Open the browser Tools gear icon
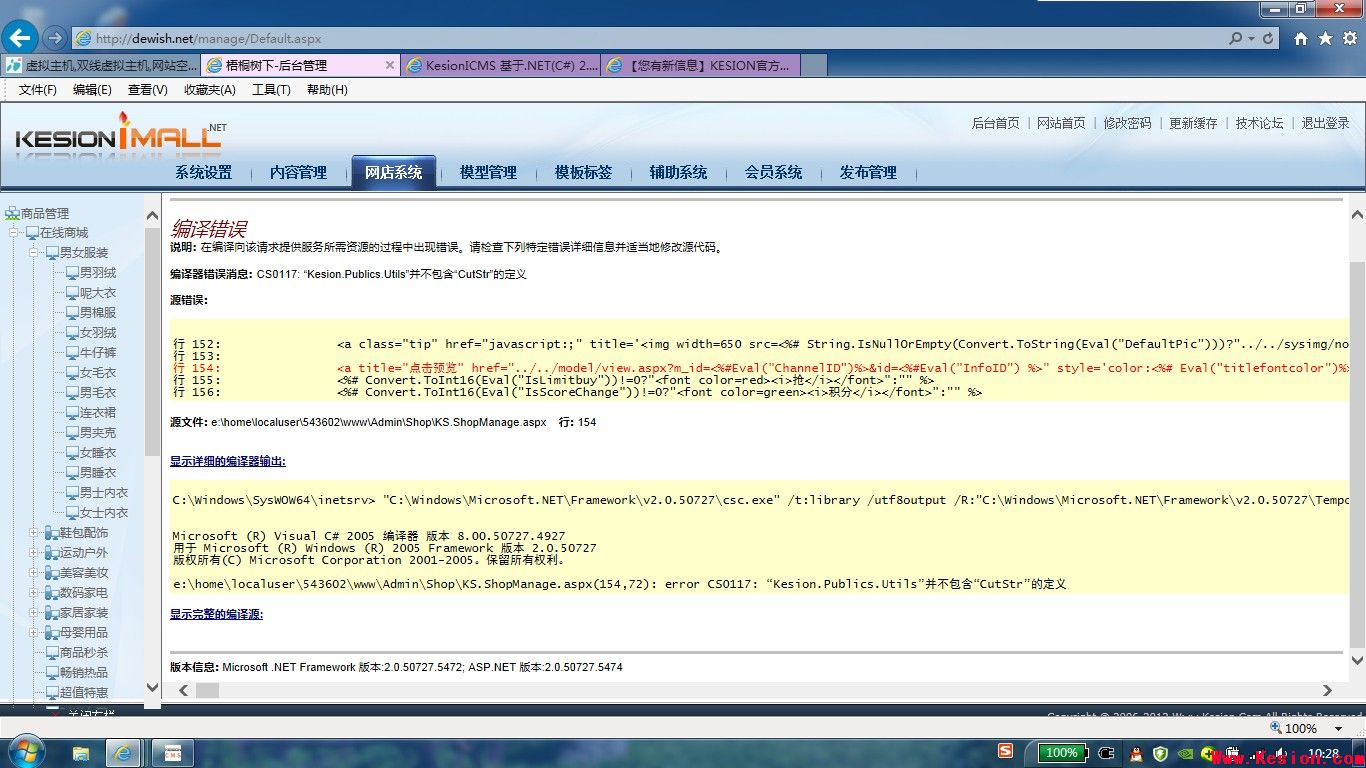Image resolution: width=1366 pixels, height=768 pixels. (1349, 38)
